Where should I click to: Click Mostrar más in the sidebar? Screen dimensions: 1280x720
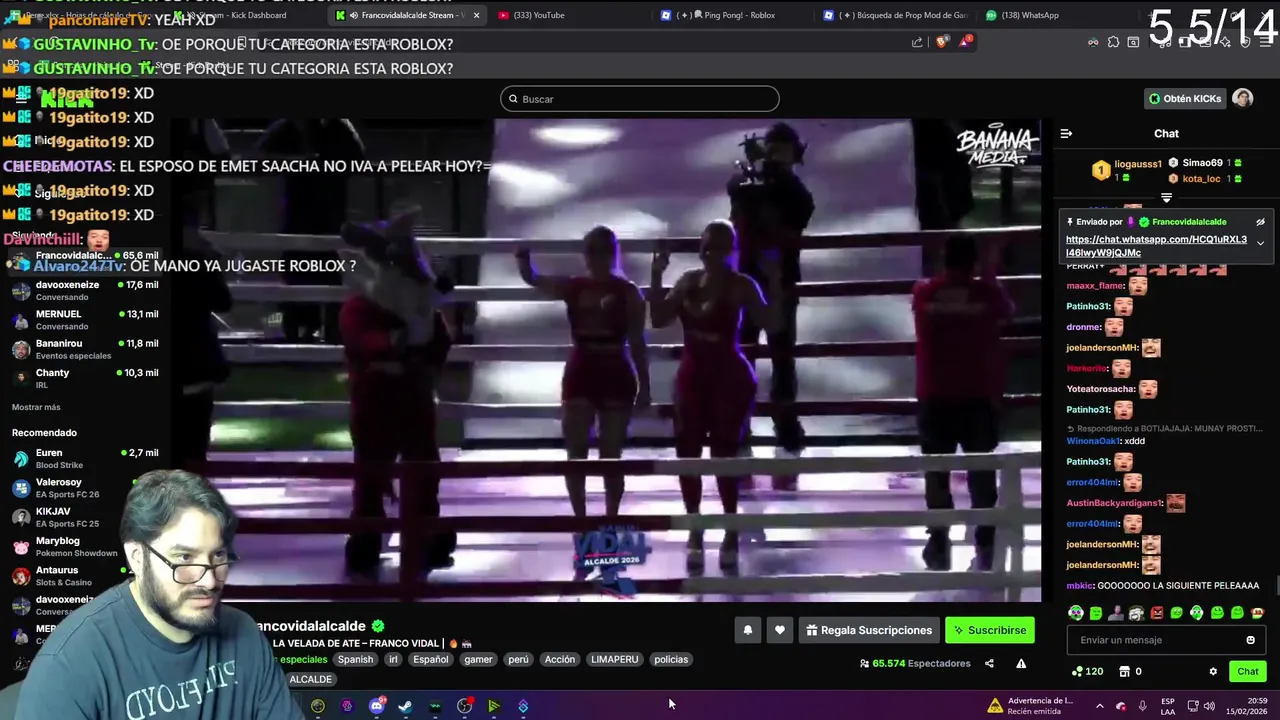pyautogui.click(x=36, y=407)
